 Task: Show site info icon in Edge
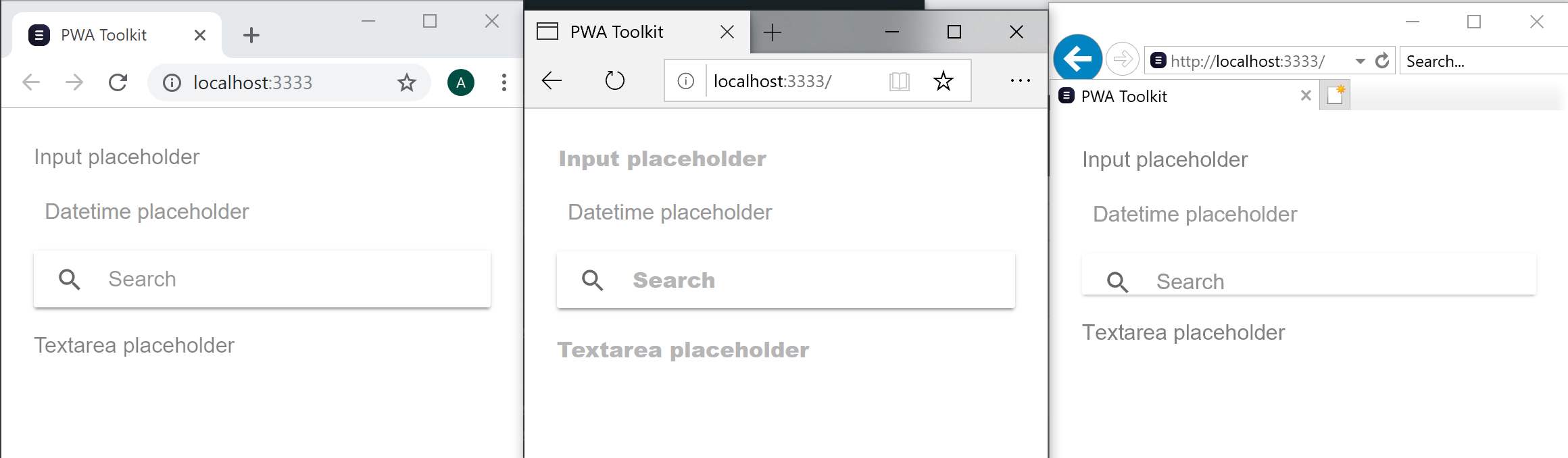[685, 81]
